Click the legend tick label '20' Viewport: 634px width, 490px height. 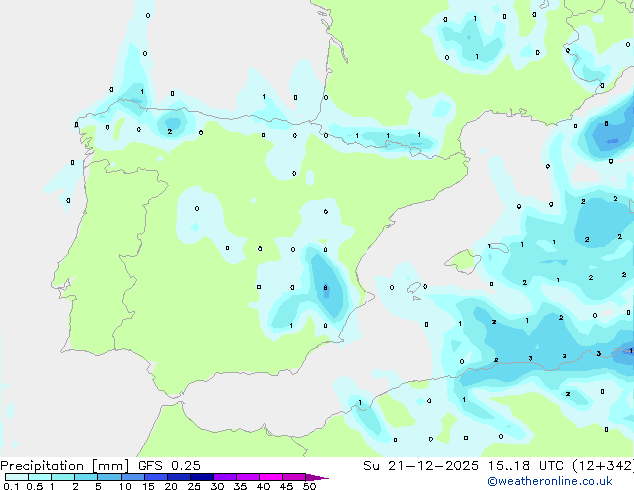coord(171,486)
